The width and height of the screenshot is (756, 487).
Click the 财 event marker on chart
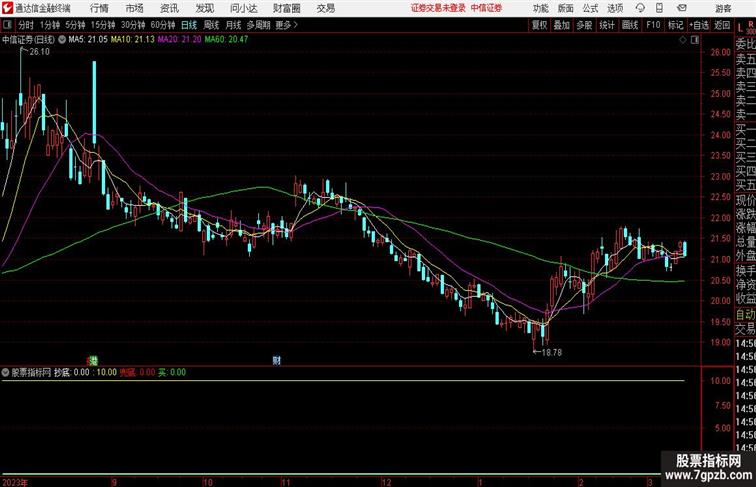276,360
